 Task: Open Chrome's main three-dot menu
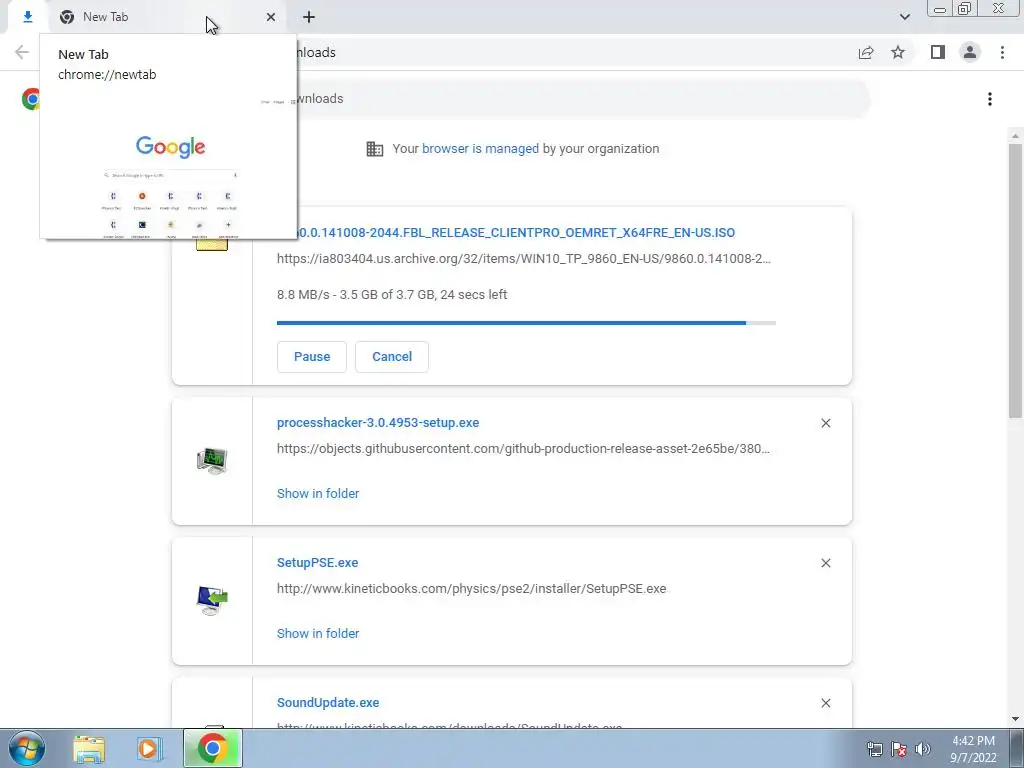tap(1002, 52)
